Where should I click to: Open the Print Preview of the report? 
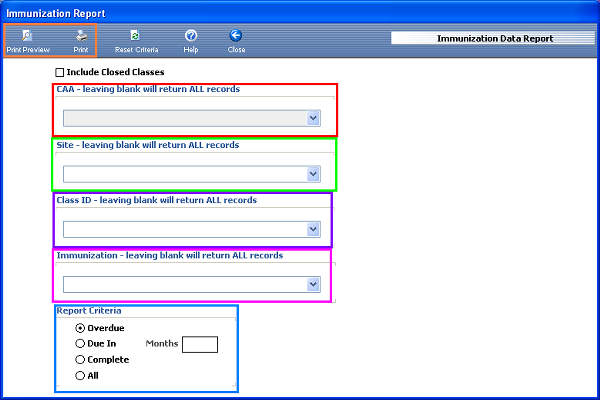27,40
